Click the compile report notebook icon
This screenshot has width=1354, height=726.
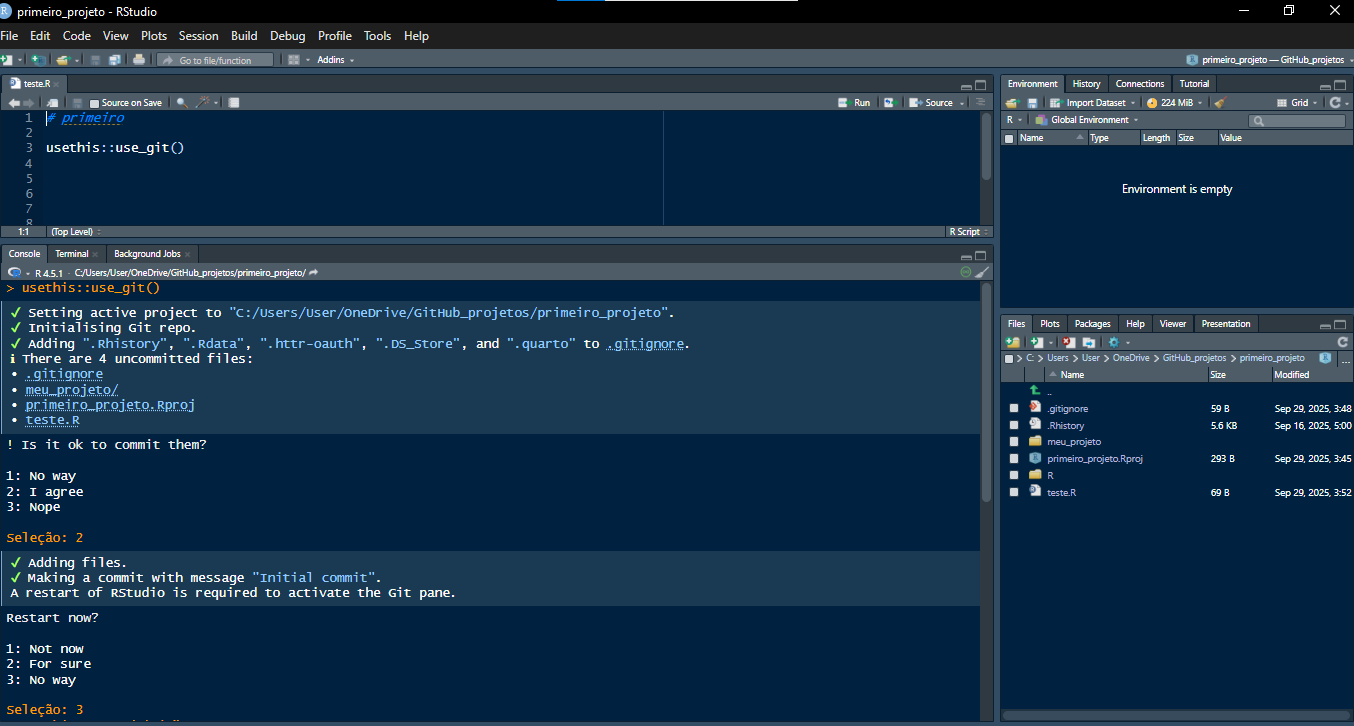(233, 103)
